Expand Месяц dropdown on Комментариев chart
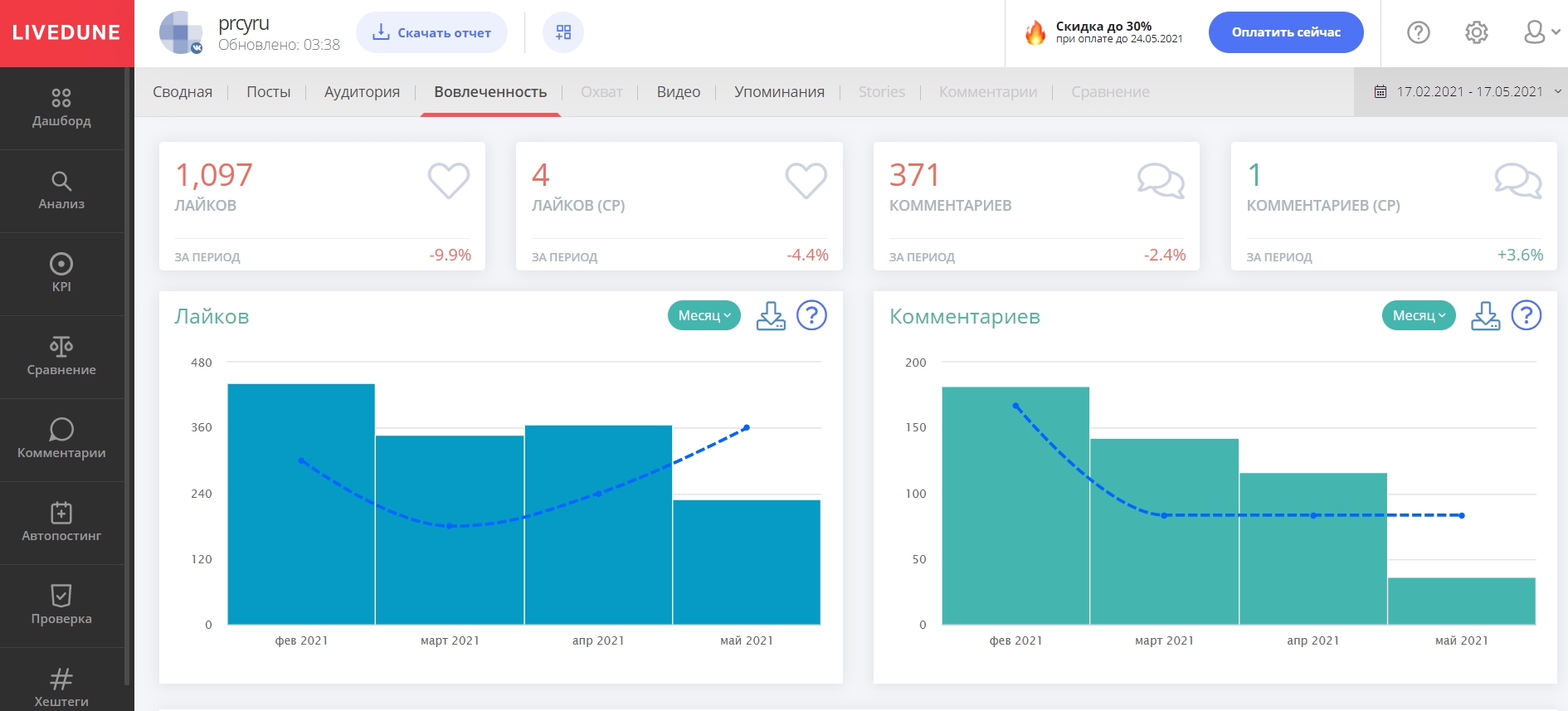Image resolution: width=1568 pixels, height=711 pixels. click(1418, 315)
